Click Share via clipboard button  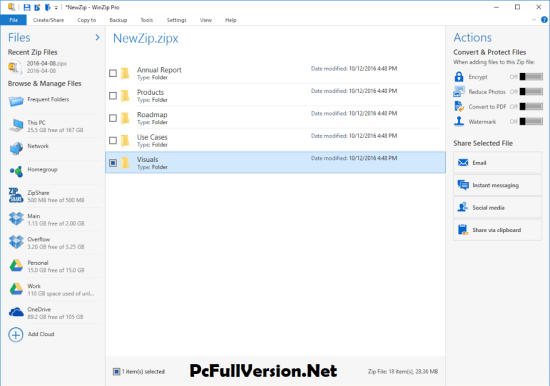[x=497, y=230]
